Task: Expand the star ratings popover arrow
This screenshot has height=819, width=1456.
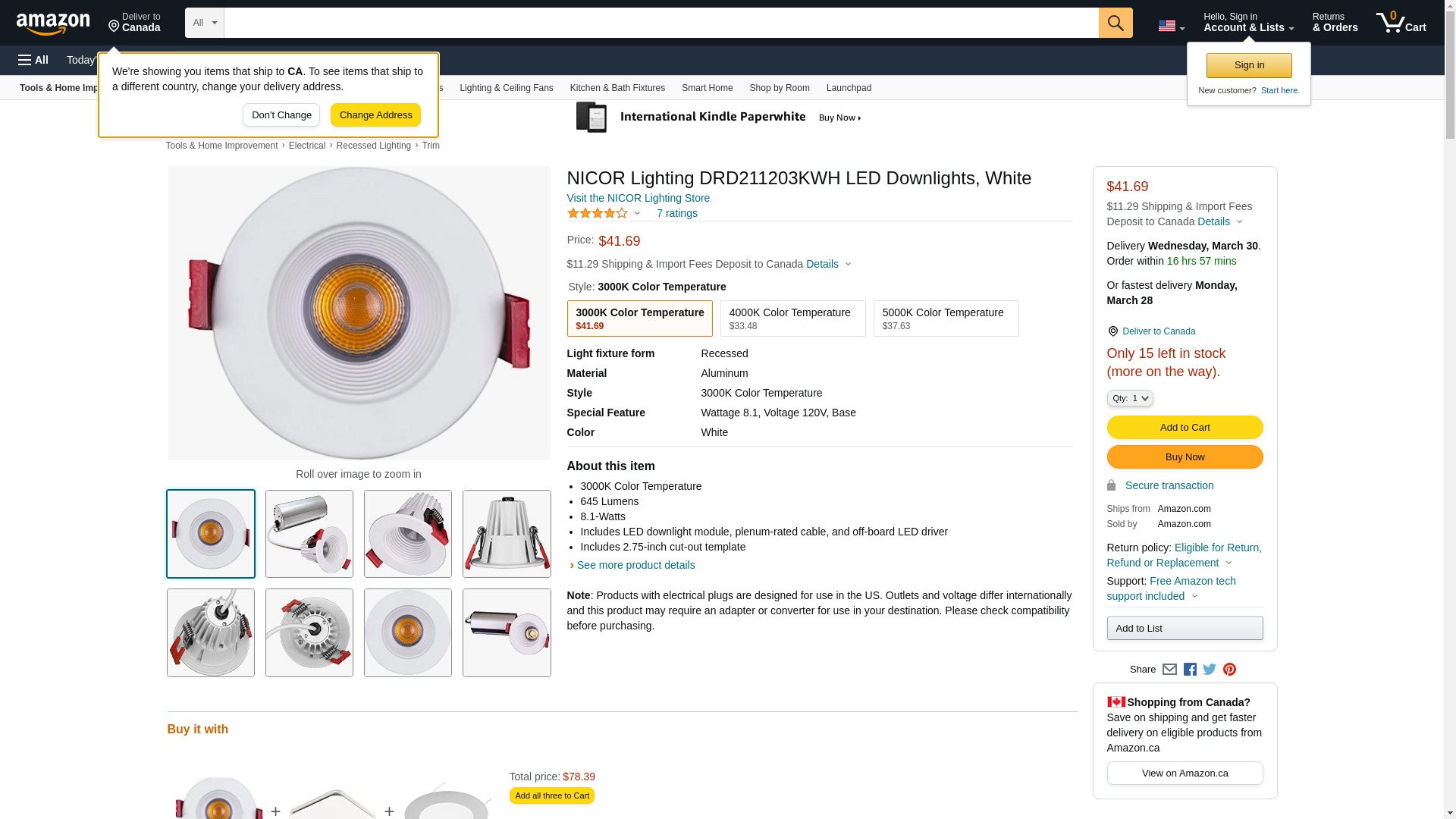Action: [637, 214]
